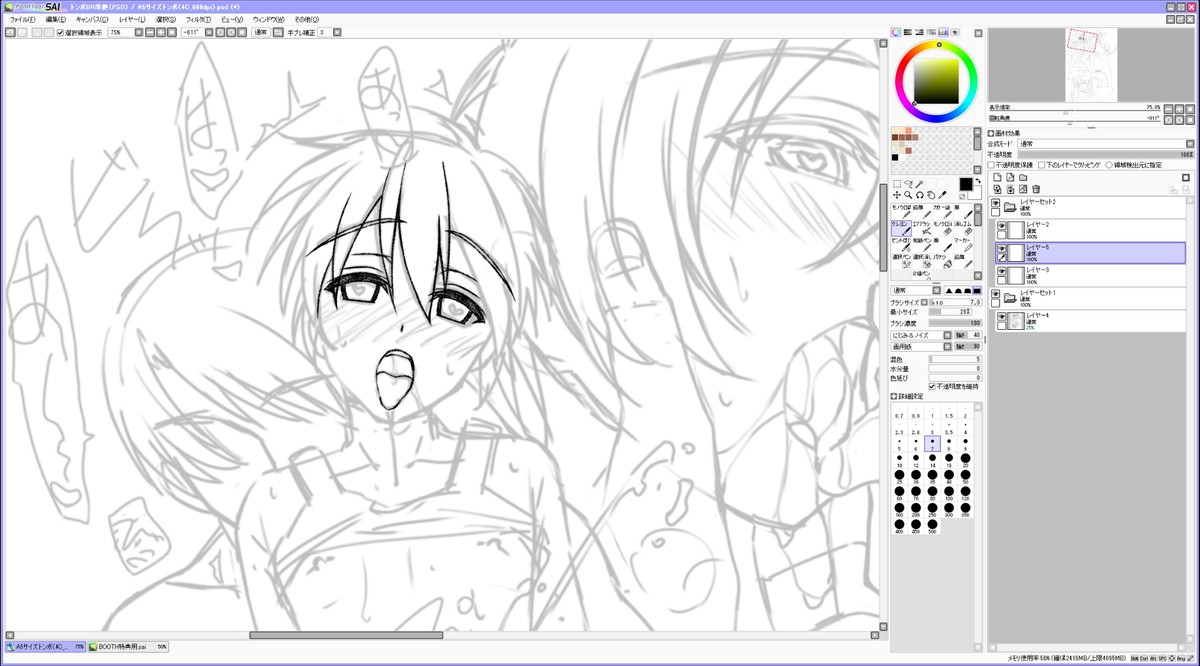Click the rectangular selection tool

coord(897,184)
